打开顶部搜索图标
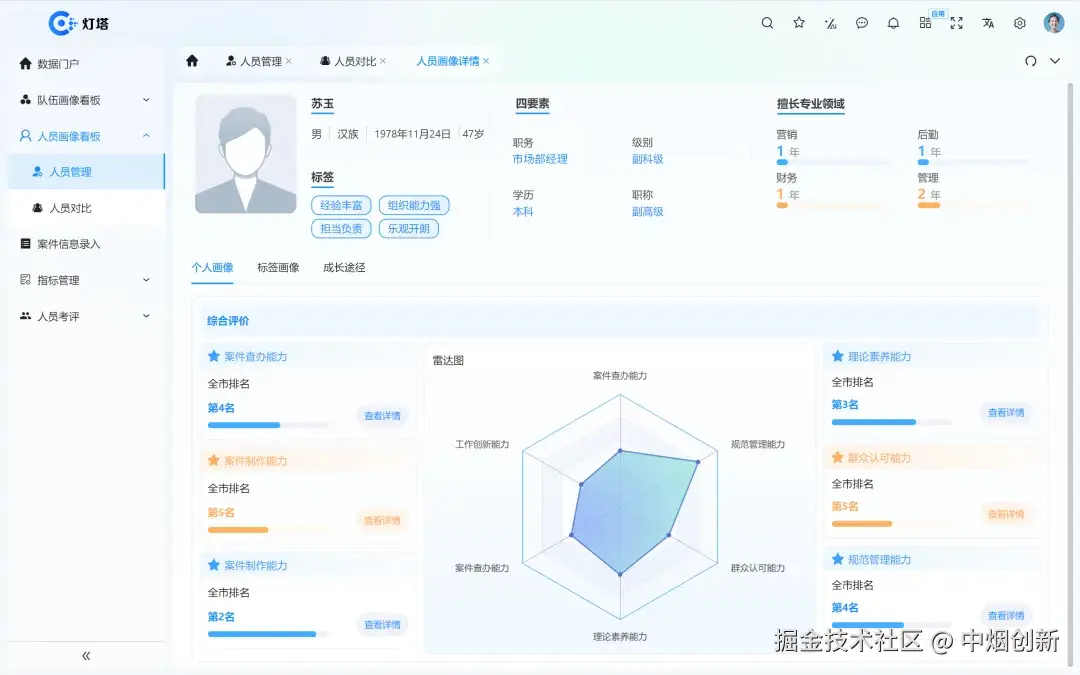The height and width of the screenshot is (675, 1080). tap(767, 22)
